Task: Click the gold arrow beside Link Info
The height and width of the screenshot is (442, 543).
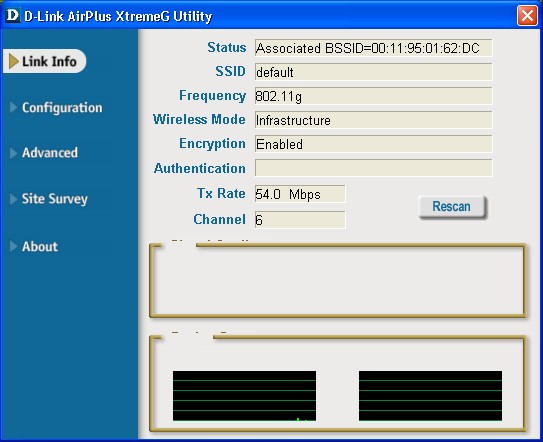Action: click(x=14, y=61)
